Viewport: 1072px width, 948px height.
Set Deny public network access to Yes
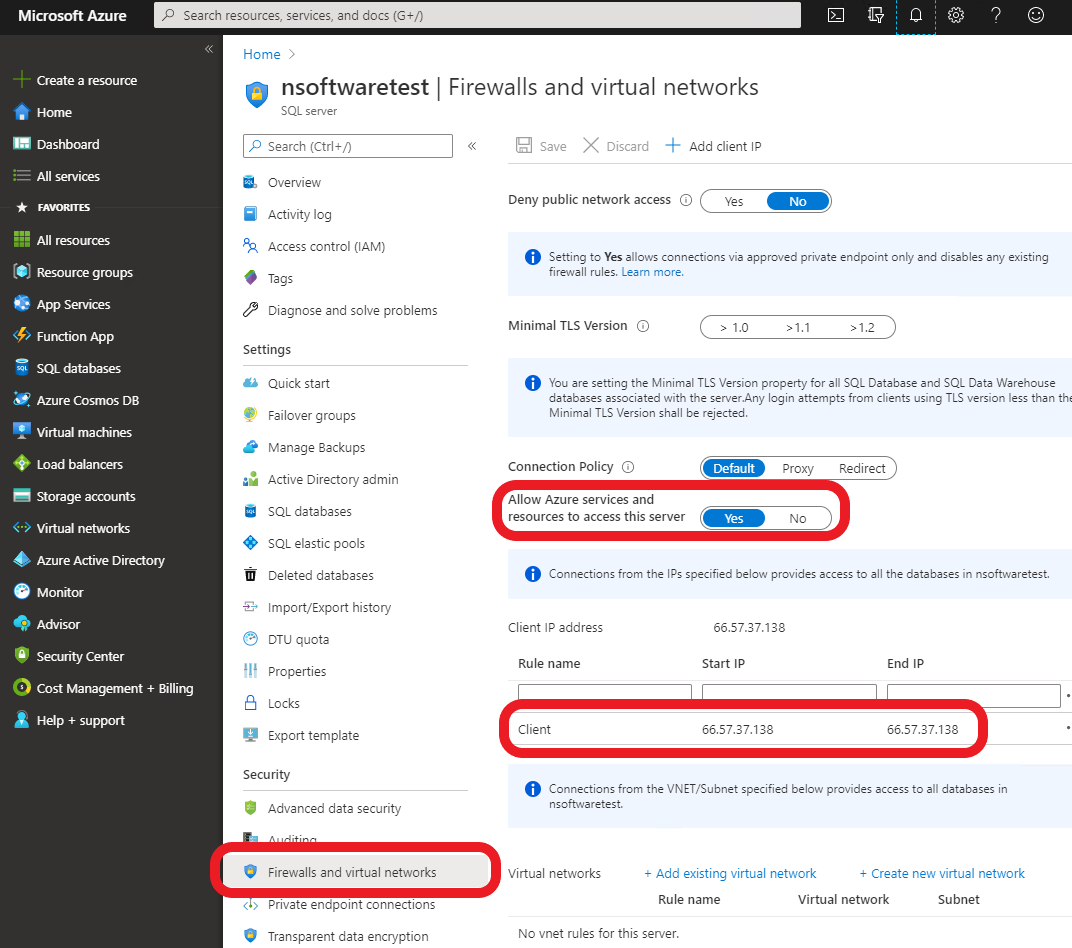click(x=734, y=201)
